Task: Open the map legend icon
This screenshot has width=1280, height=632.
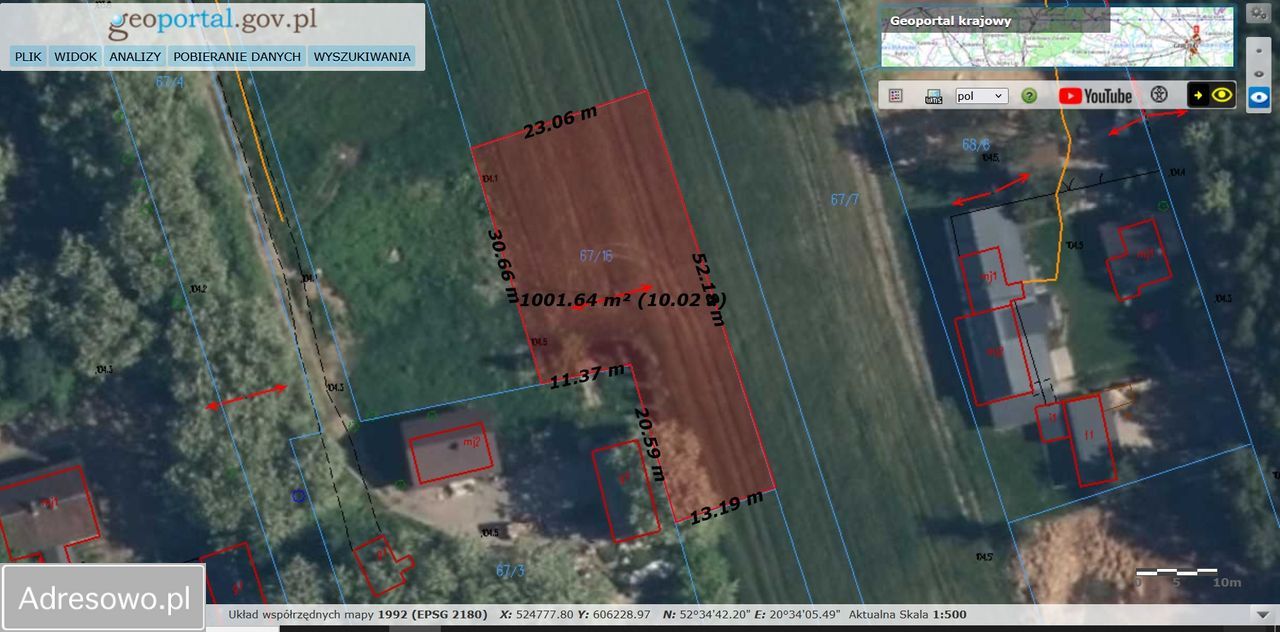Action: click(x=895, y=96)
